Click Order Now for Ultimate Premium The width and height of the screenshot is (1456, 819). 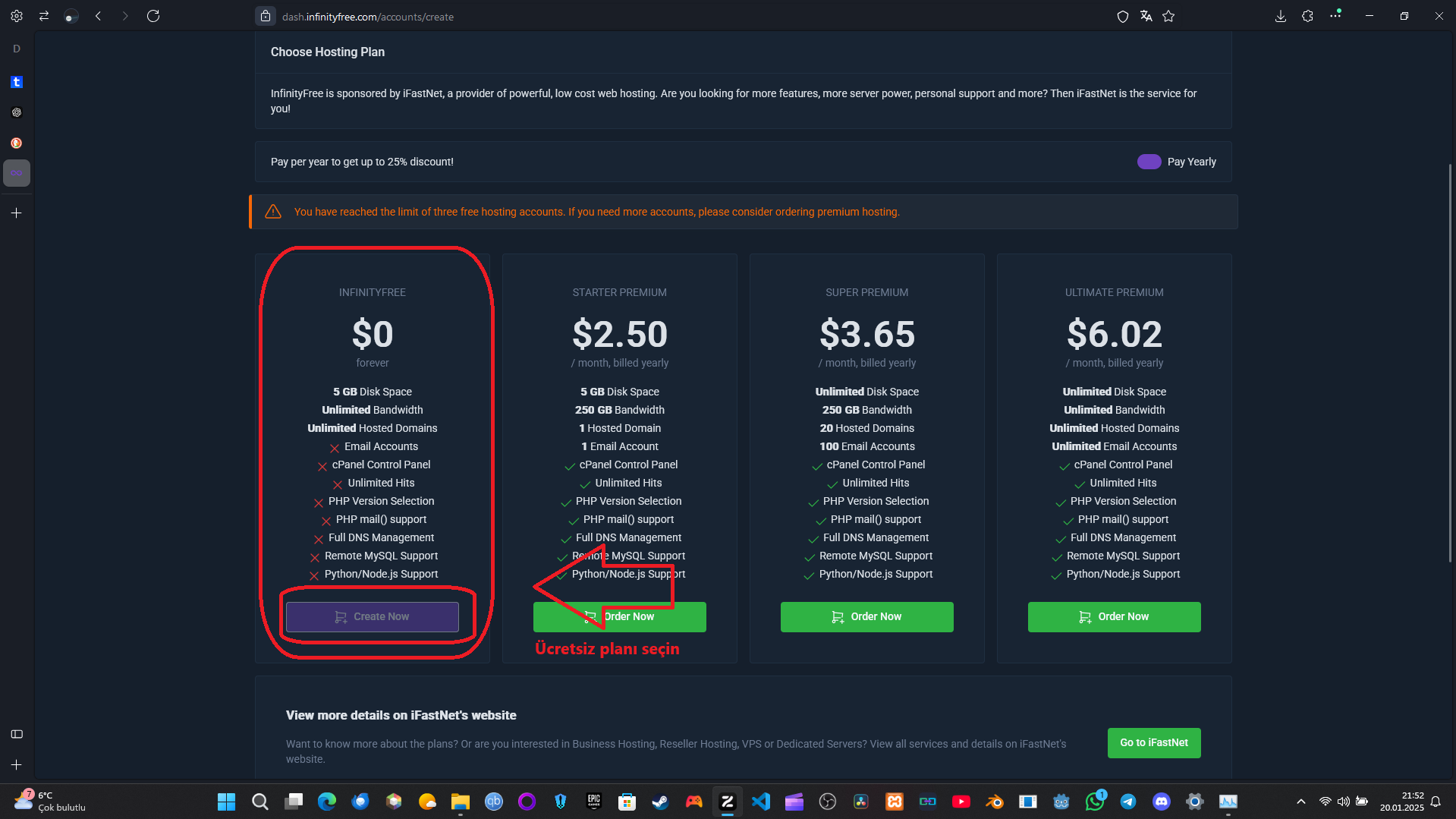pyautogui.click(x=1115, y=617)
